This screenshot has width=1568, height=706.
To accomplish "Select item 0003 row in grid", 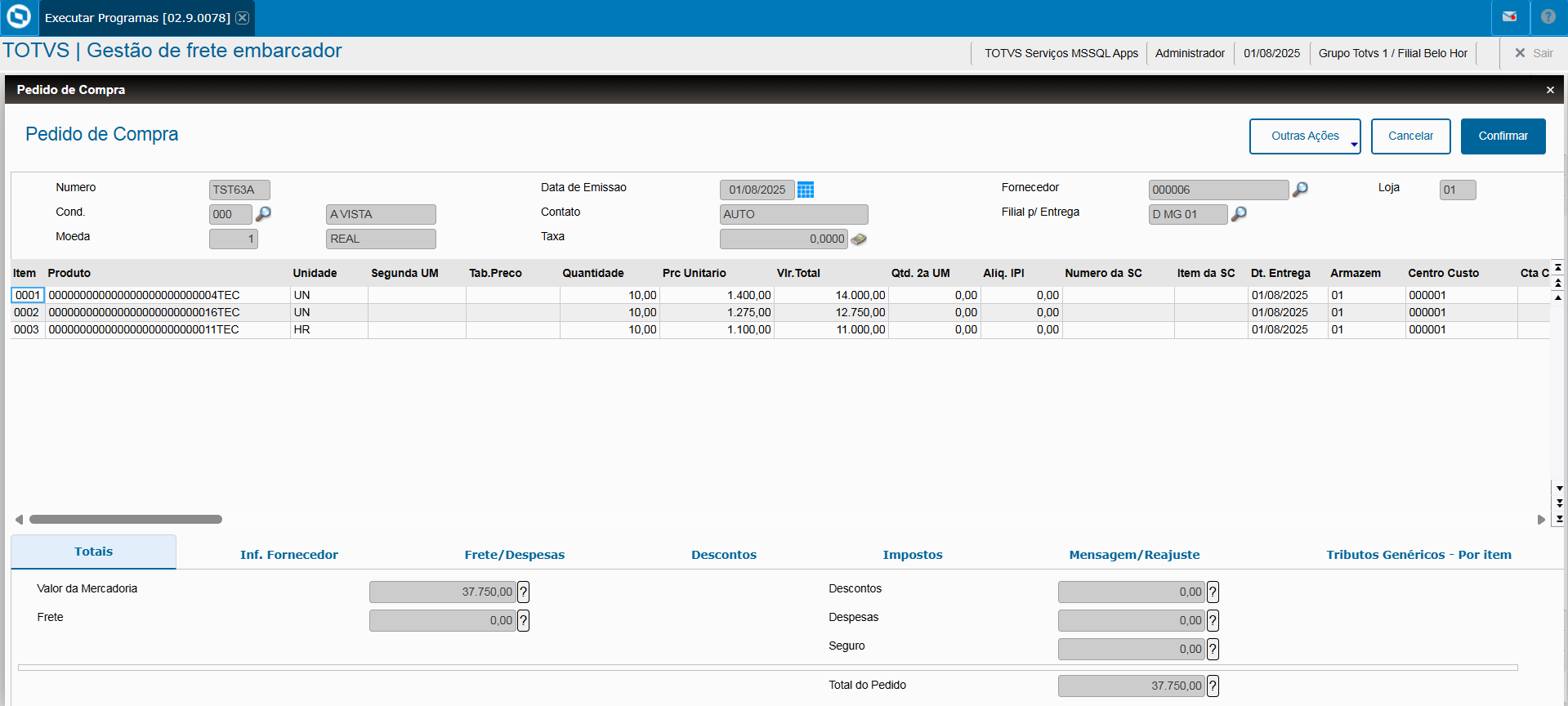I will click(x=780, y=329).
